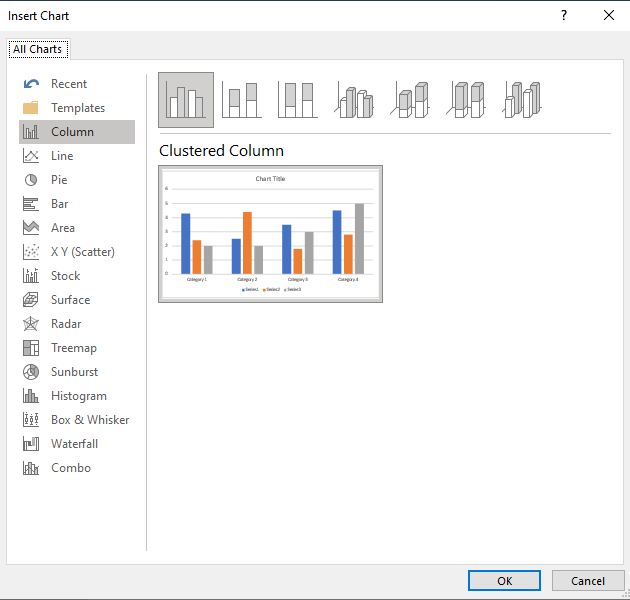630x600 pixels.
Task: Click the Stock chart category icon
Action: coord(31,276)
